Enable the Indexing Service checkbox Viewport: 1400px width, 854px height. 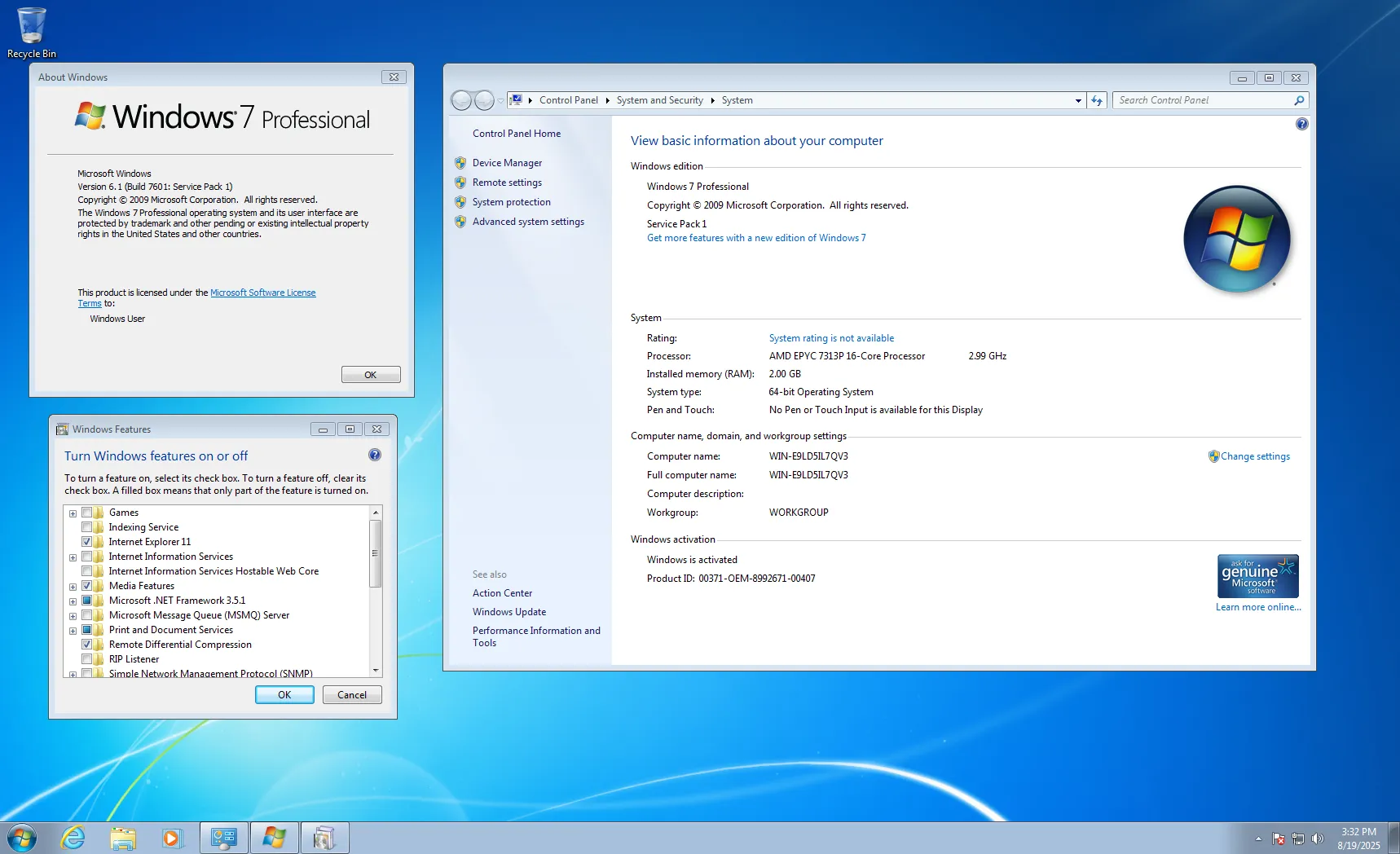86,527
